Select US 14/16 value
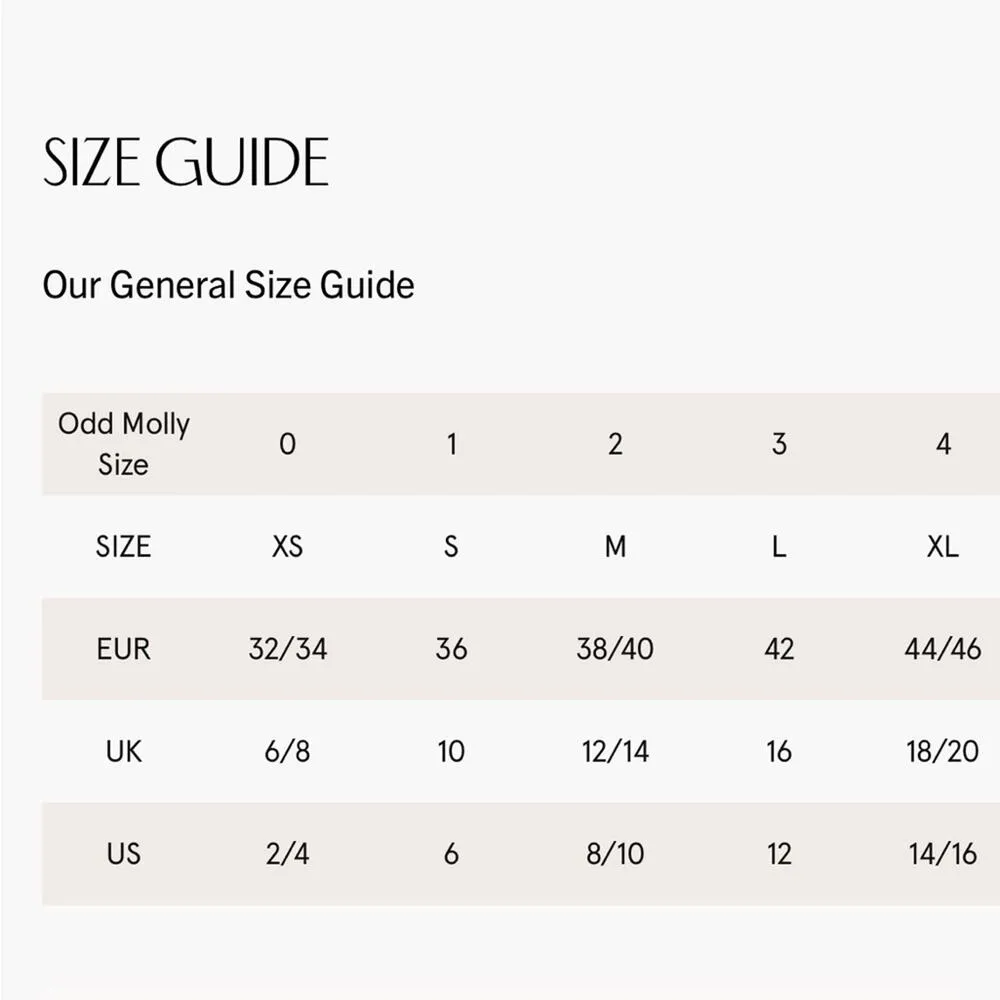The width and height of the screenshot is (1000, 1000). click(x=943, y=854)
